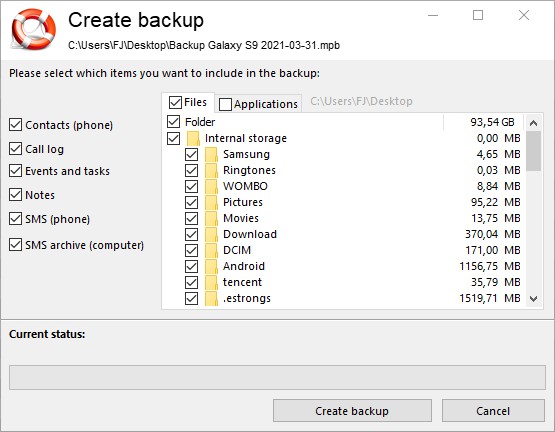Uncheck the Contacts (phone) checkbox
This screenshot has width=555, height=432.
point(16,125)
